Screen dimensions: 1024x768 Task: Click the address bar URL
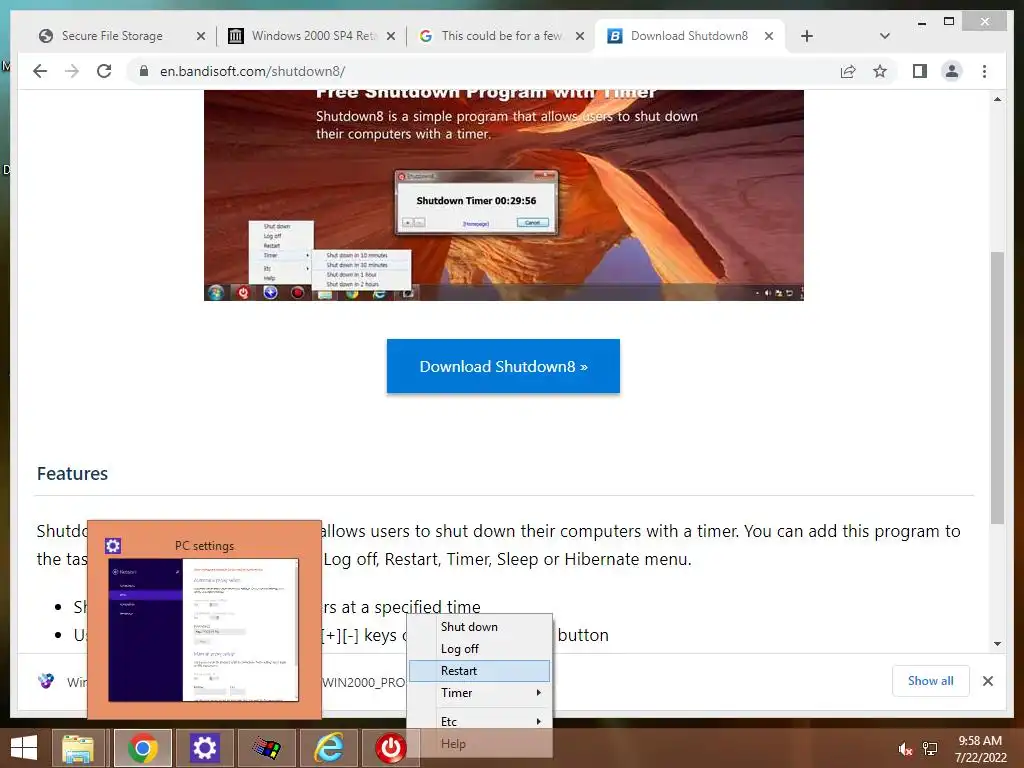252,71
